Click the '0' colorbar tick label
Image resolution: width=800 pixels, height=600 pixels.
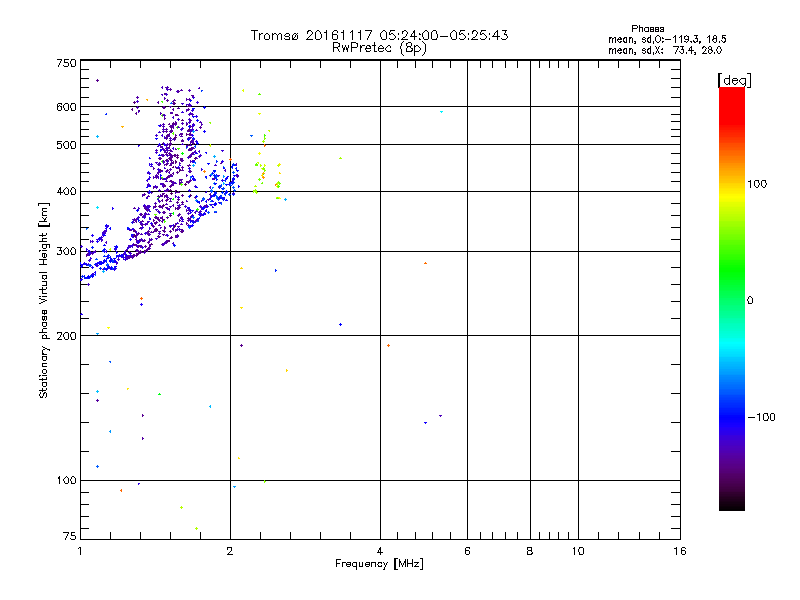(750, 301)
